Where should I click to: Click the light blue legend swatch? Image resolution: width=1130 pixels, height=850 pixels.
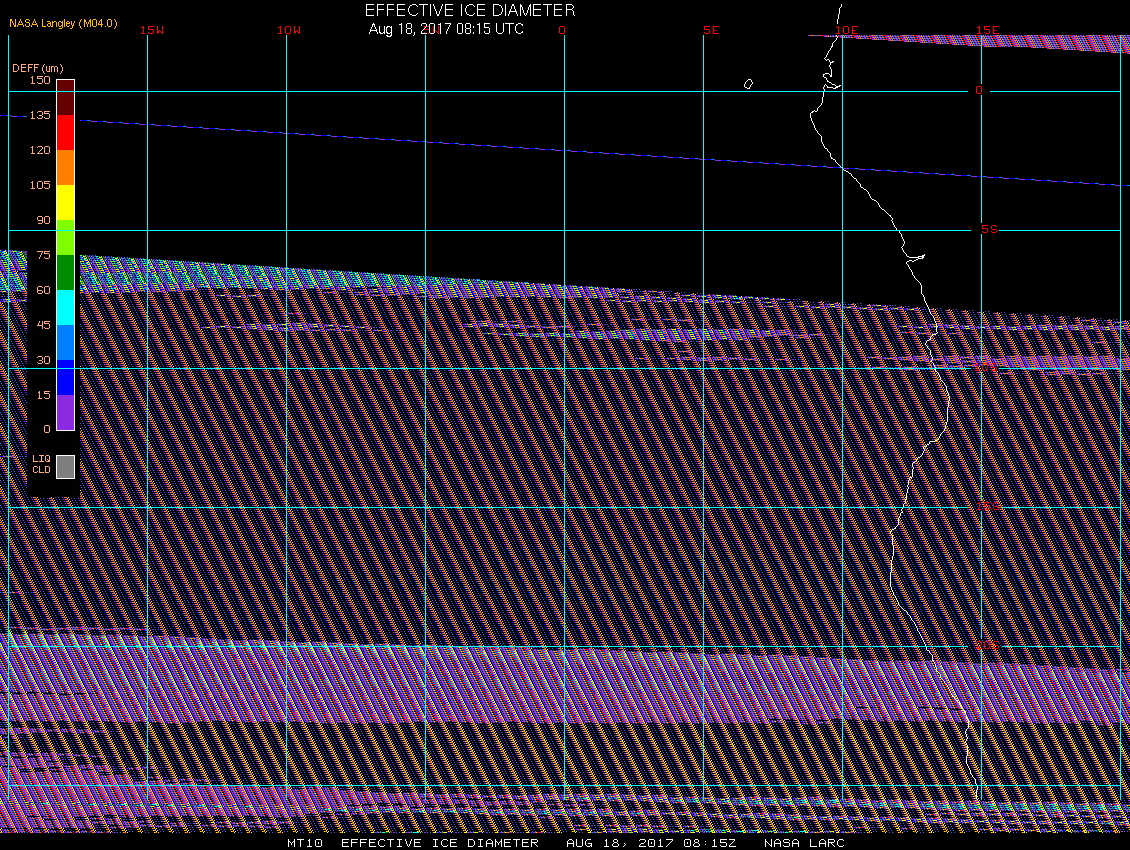66,342
